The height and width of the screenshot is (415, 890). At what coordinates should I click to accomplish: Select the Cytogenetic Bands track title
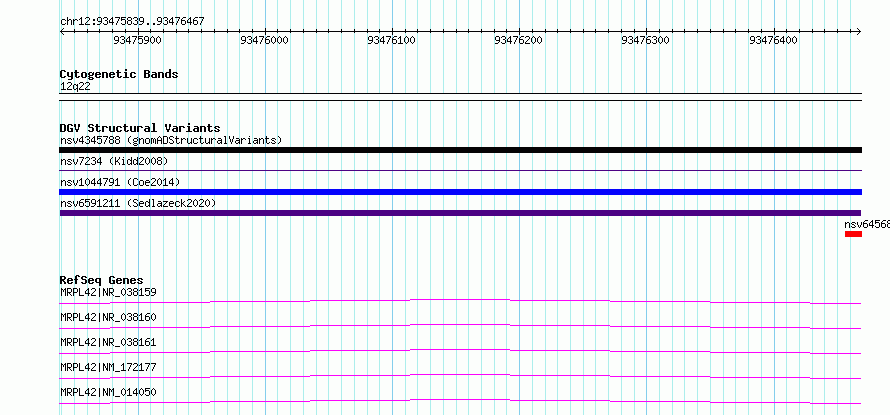tap(119, 74)
